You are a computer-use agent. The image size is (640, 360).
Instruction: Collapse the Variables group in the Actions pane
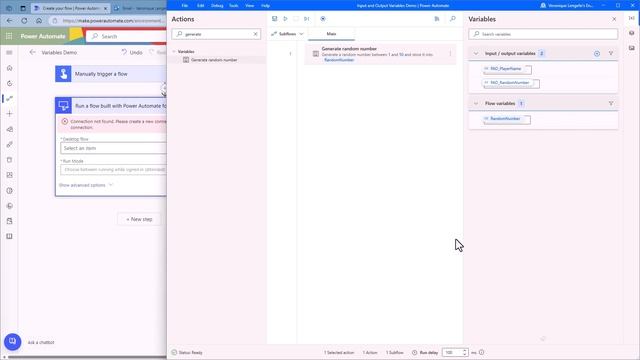[174, 51]
